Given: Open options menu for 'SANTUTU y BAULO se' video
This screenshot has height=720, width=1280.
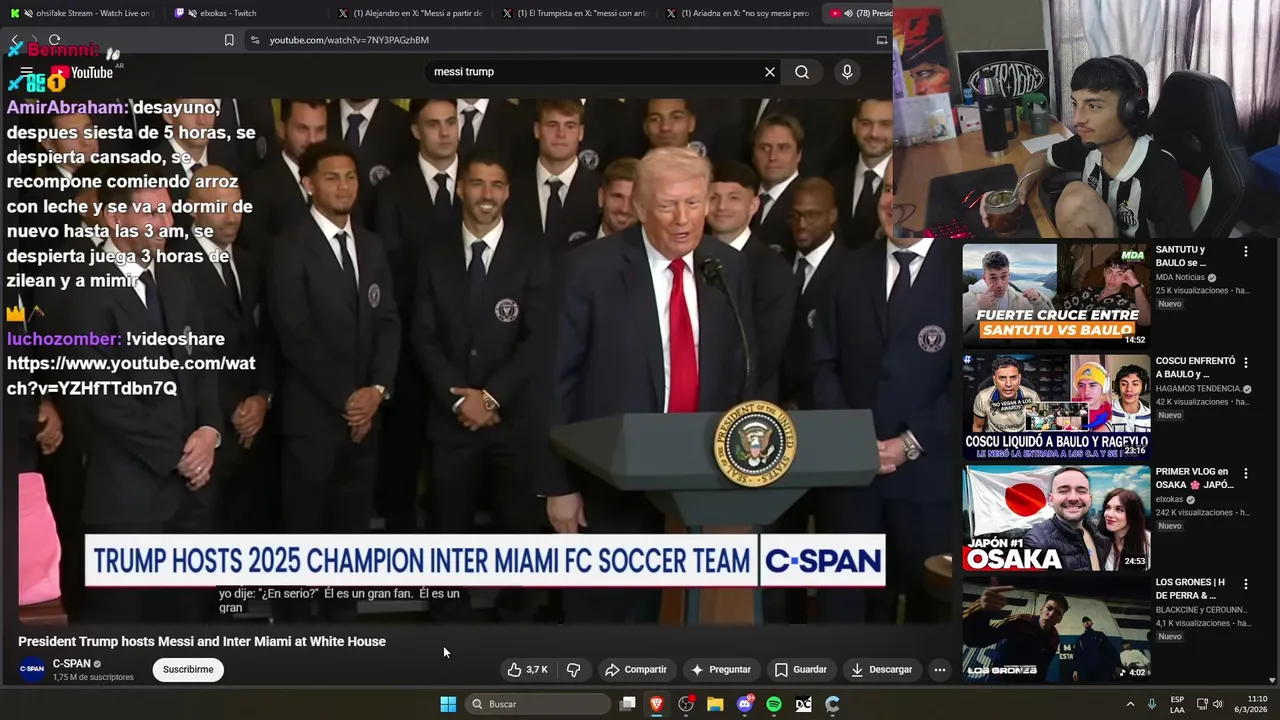Looking at the screenshot, I should pos(1246,251).
